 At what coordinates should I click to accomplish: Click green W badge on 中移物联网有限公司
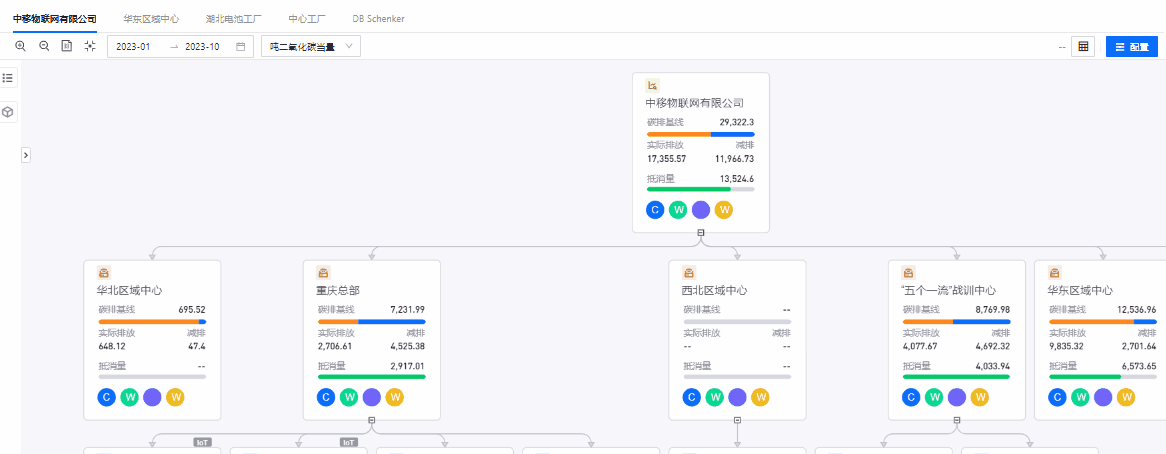click(x=678, y=210)
